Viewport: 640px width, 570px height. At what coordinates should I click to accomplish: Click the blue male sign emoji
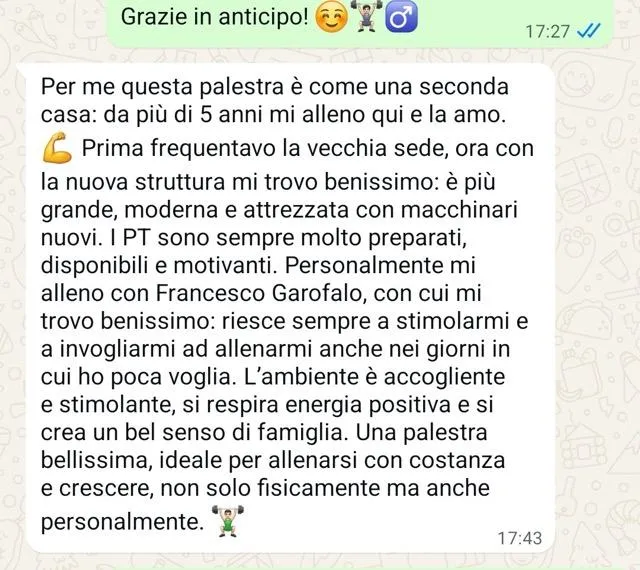click(x=402, y=17)
